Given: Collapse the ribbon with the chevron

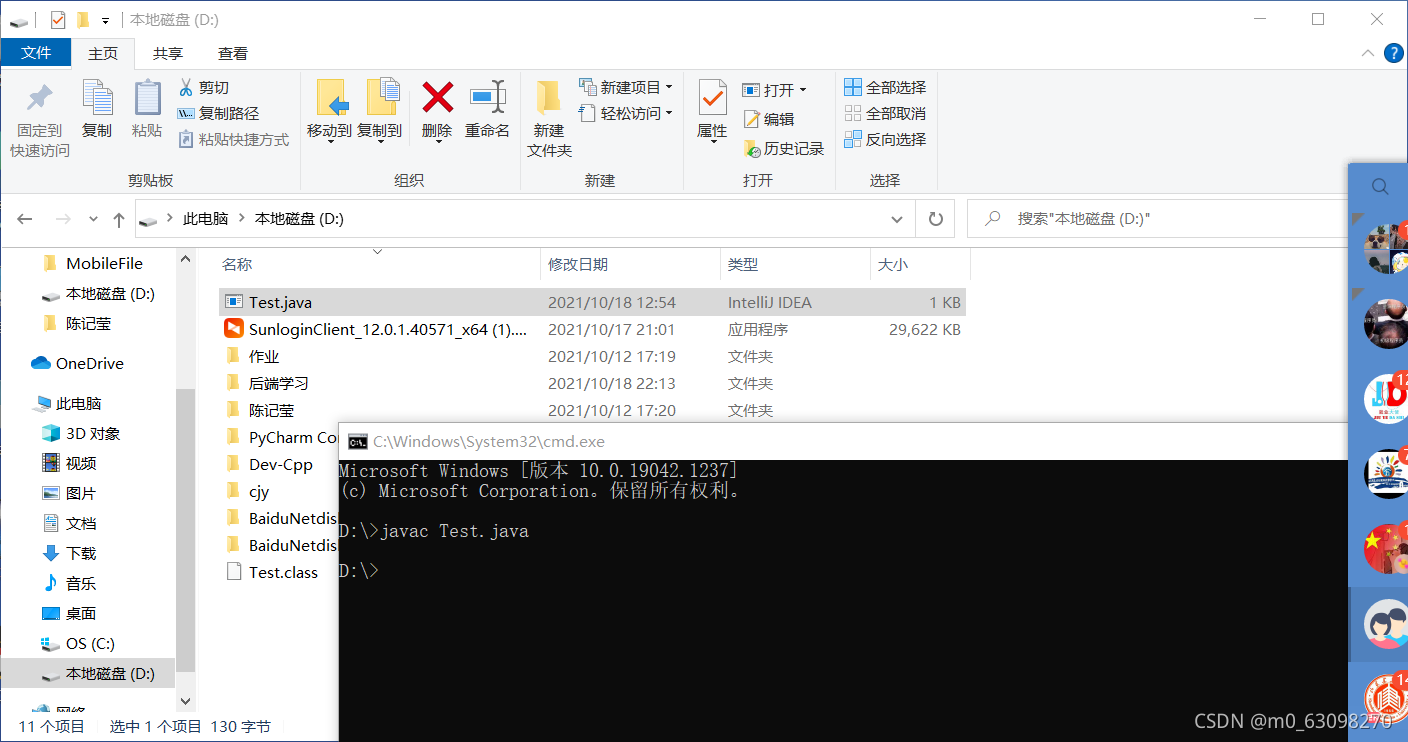Looking at the screenshot, I should (x=1368, y=53).
